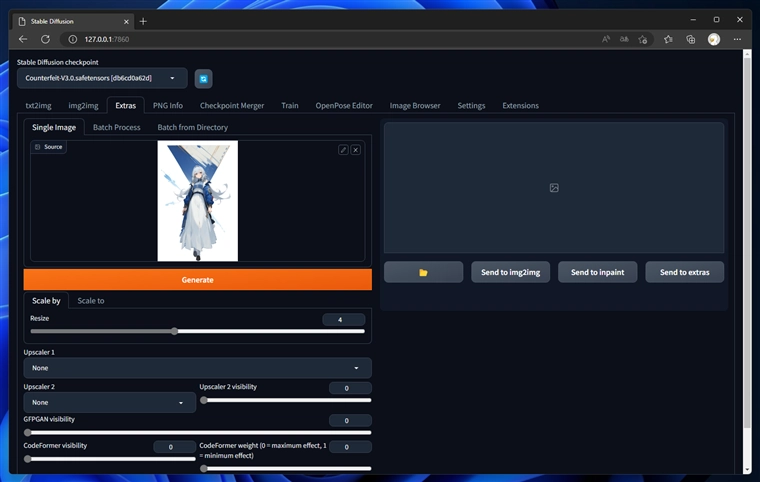Click Send to inpaint
Screen dimensions: 760x482
coord(598,272)
